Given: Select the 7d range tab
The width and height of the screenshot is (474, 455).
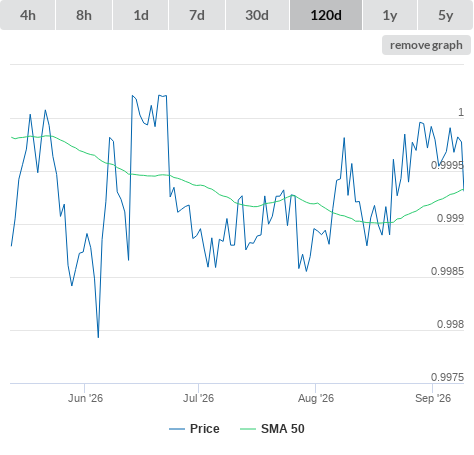Looking at the screenshot, I should coord(197,15).
